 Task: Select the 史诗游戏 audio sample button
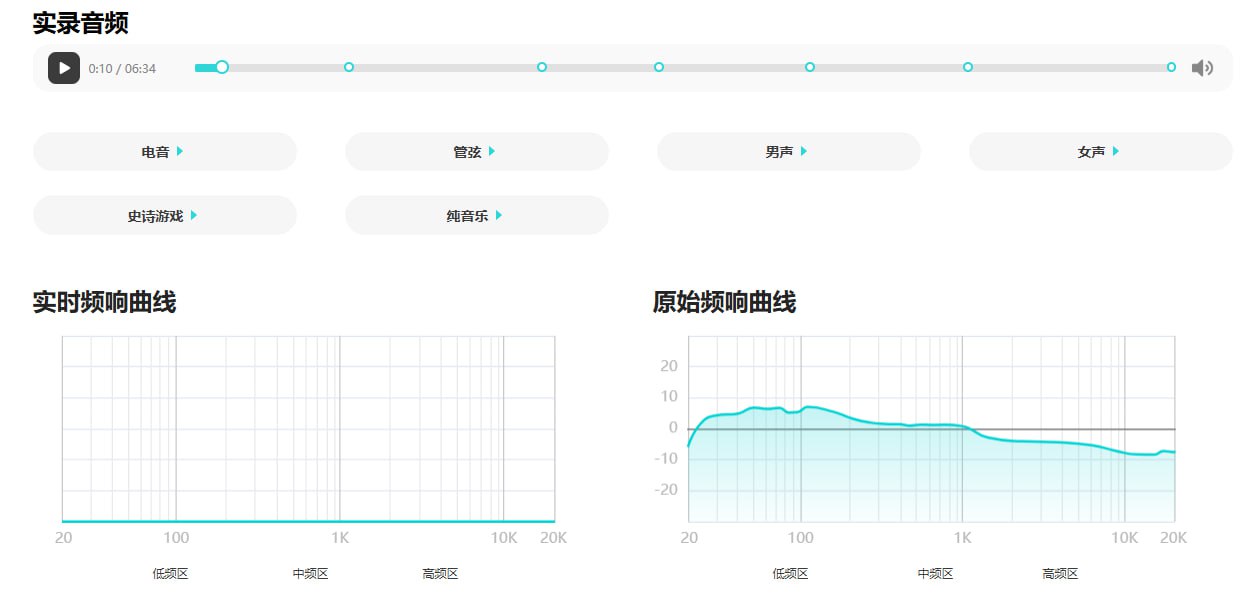point(164,215)
